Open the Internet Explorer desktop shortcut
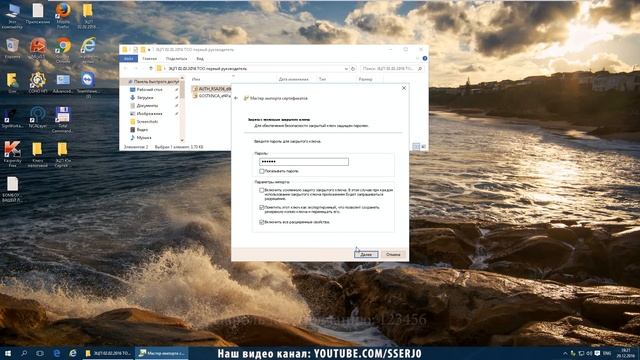This screenshot has width=640, height=360. [88, 50]
